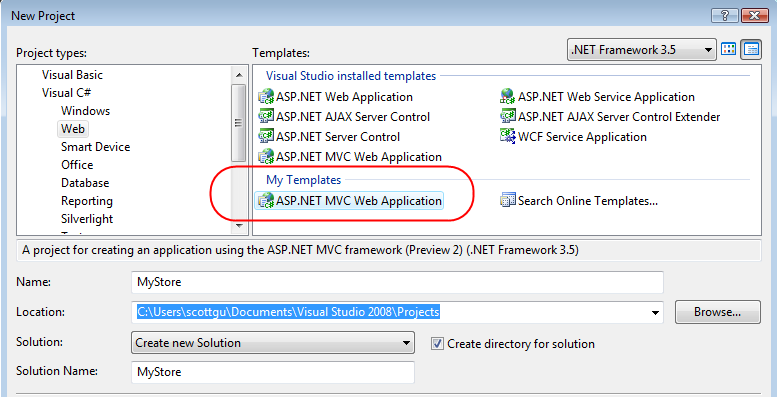Select Silverlight under Visual C#
777x397 pixels.
(87, 219)
